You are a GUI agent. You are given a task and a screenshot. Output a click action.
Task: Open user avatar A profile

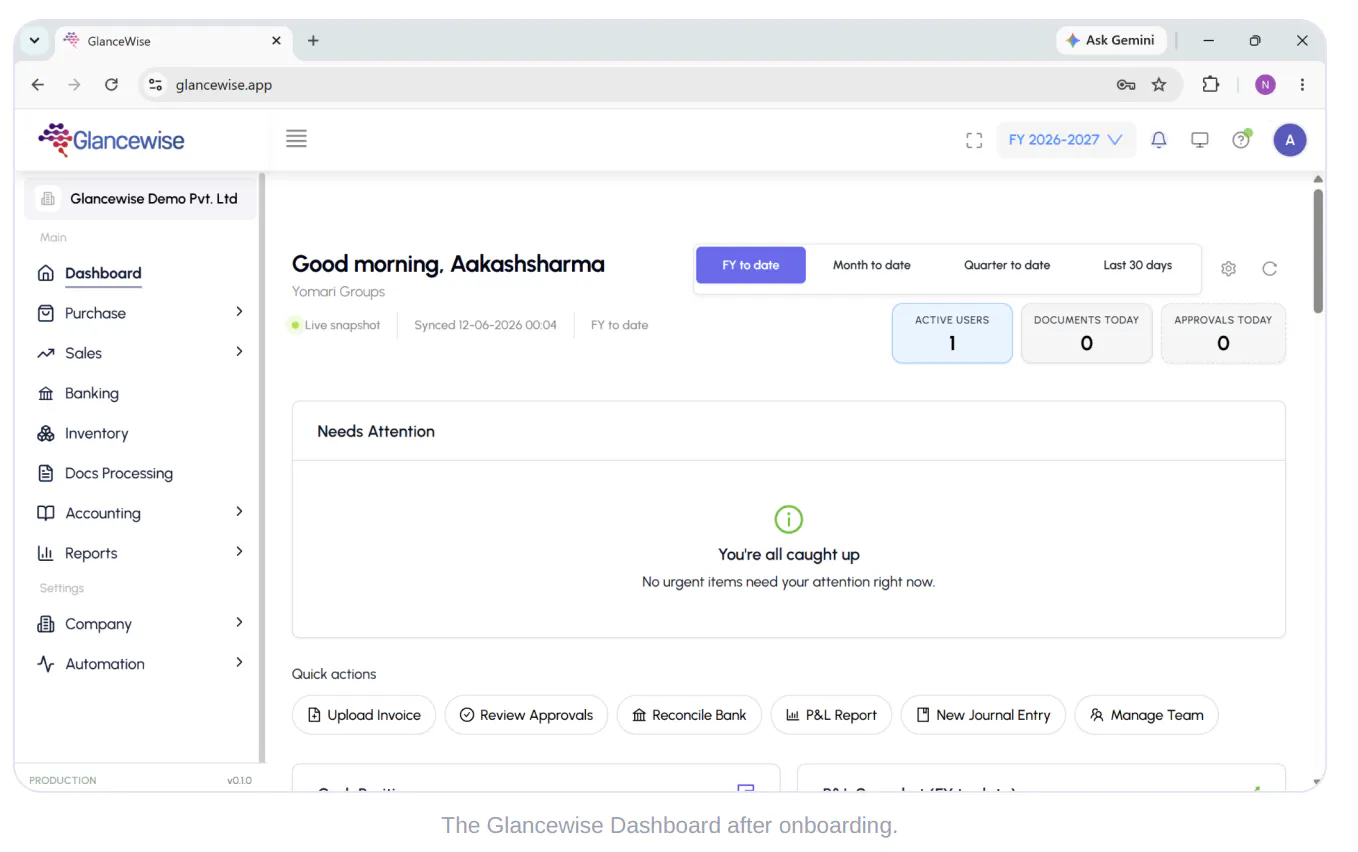click(x=1290, y=140)
